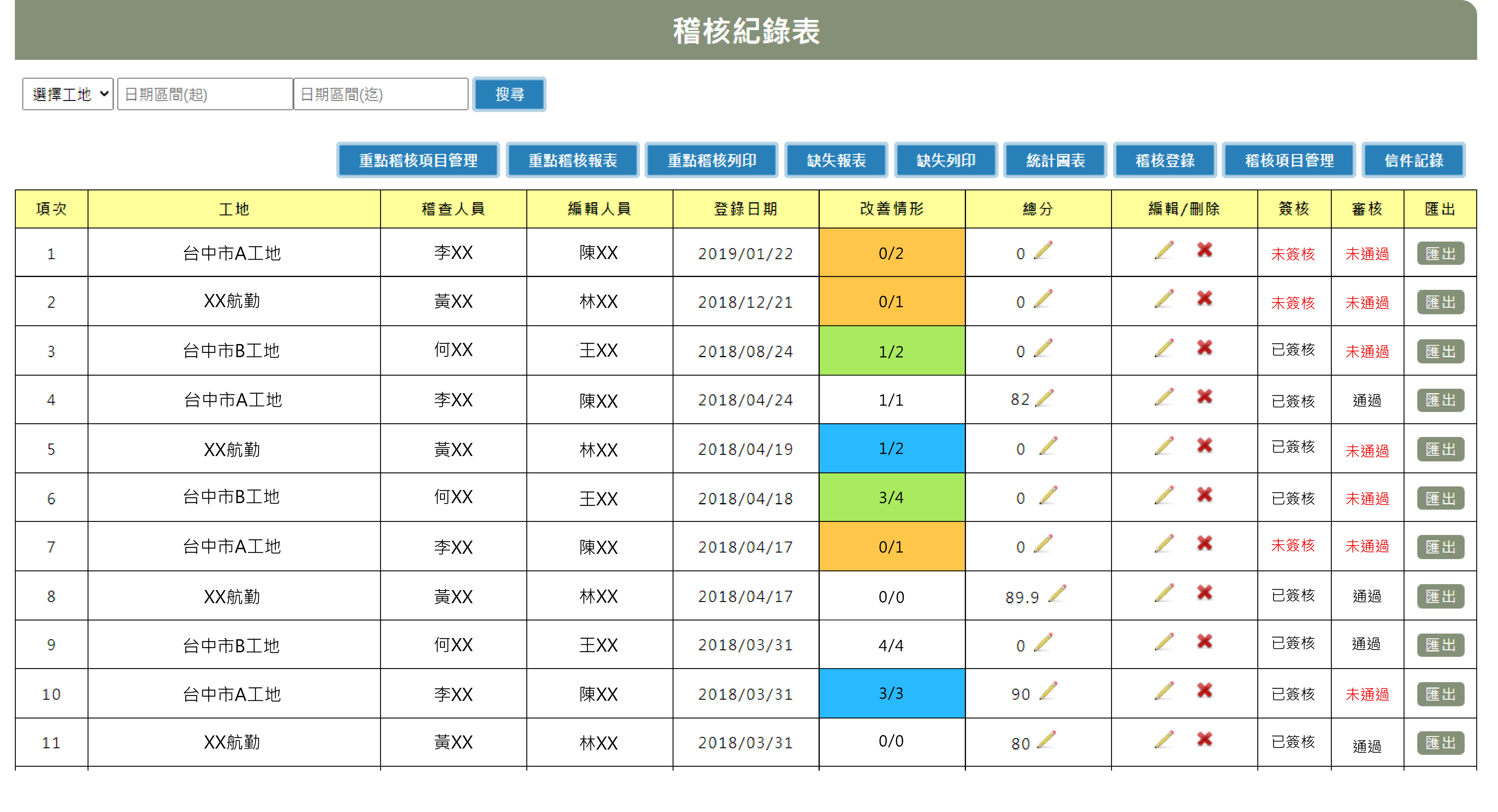This screenshot has height=812, width=1498.
Task: Edit record pencil icon for row 4
Action: (1164, 397)
